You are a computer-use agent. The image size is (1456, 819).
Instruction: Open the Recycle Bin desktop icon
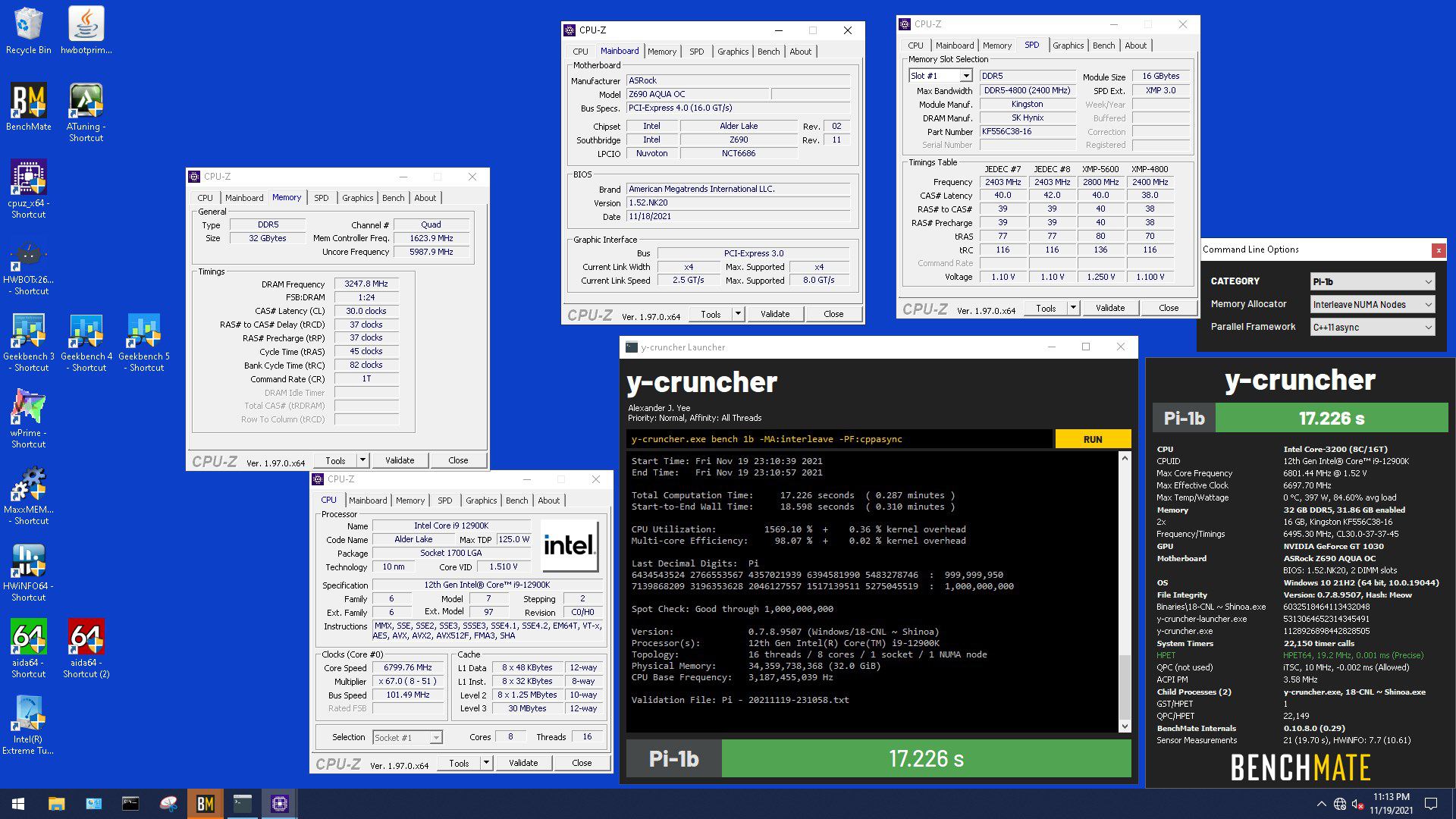click(28, 30)
